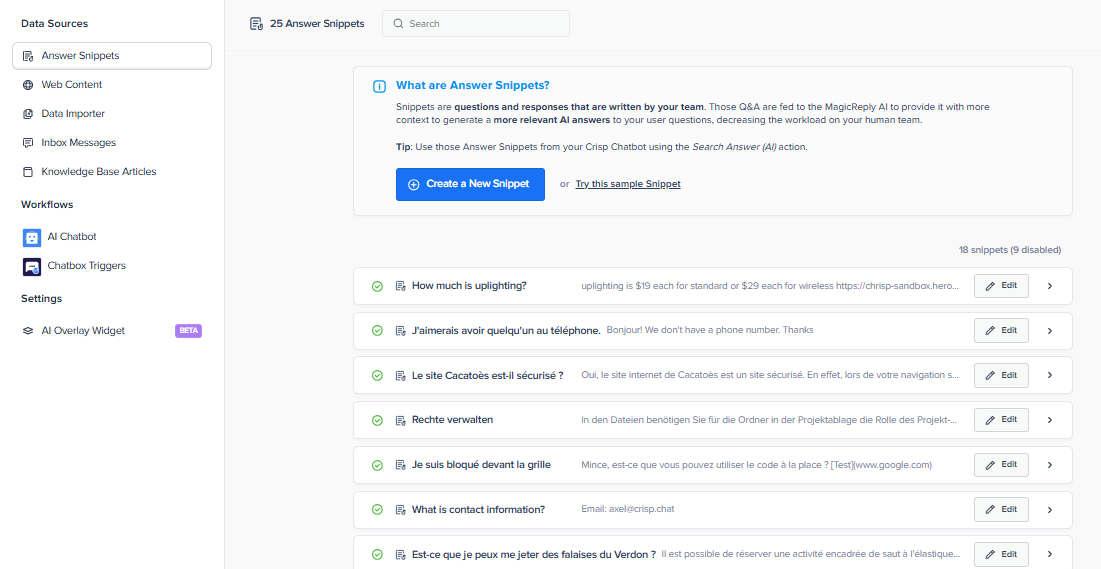Edit the What is contact information snippet
The height and width of the screenshot is (569, 1101).
coord(1001,509)
